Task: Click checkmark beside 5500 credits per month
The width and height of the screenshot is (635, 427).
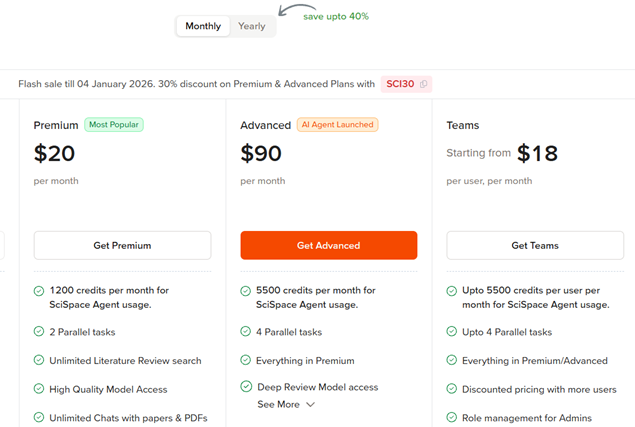Action: 246,291
